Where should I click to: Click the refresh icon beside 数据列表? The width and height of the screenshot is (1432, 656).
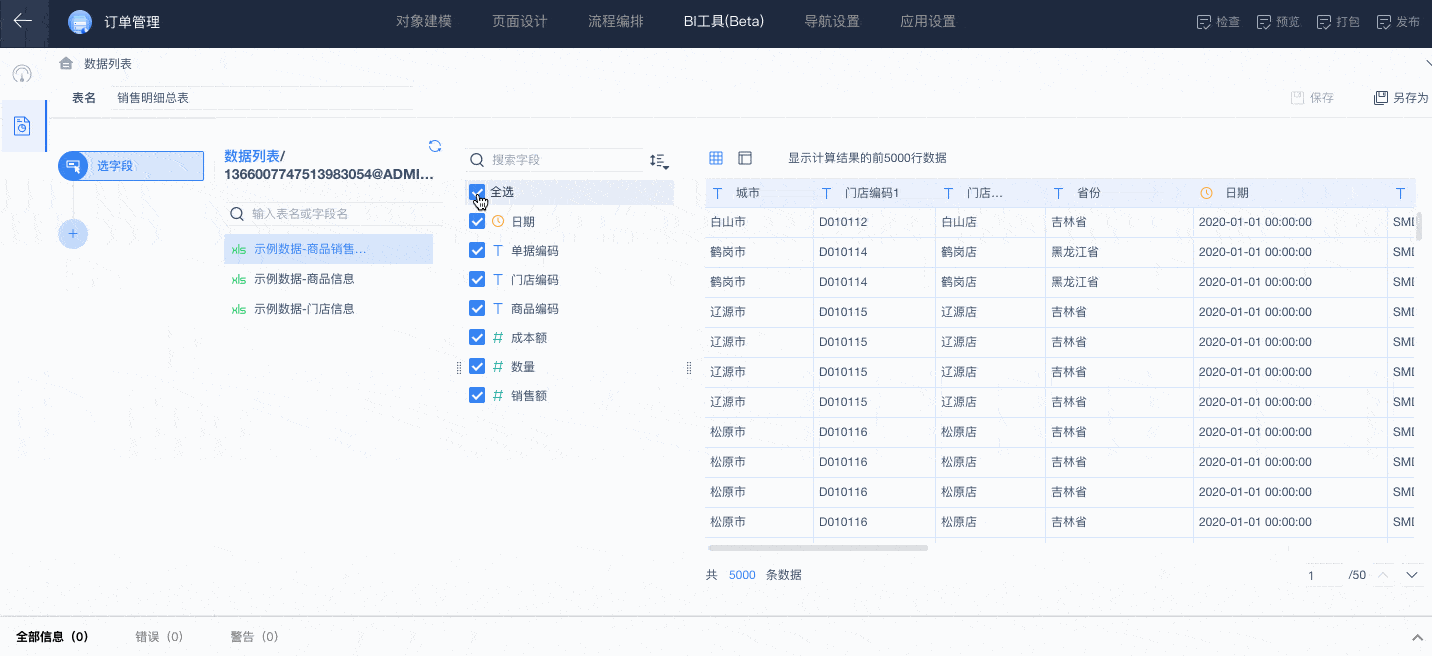[435, 146]
